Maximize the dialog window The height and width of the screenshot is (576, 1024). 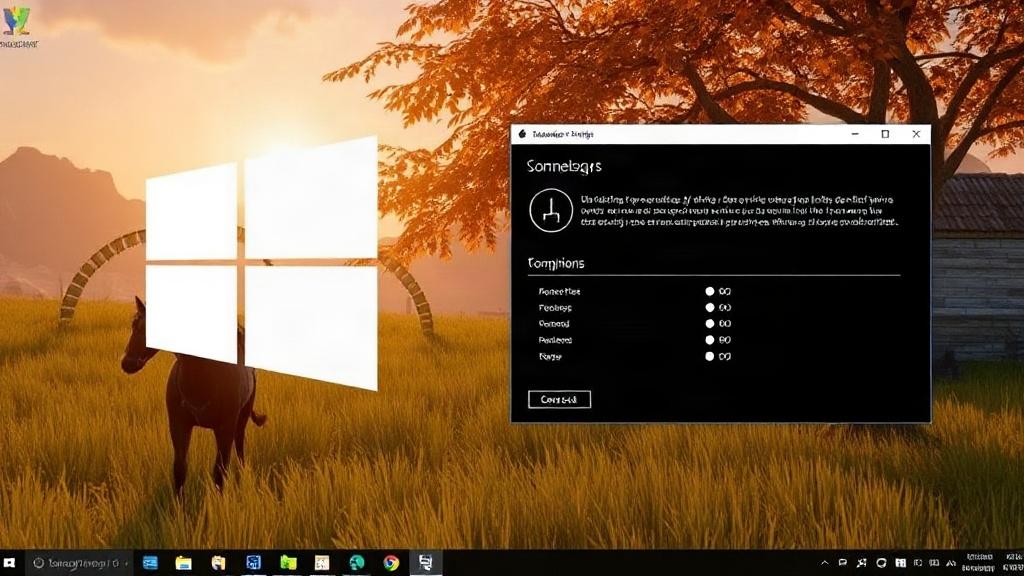[x=885, y=134]
